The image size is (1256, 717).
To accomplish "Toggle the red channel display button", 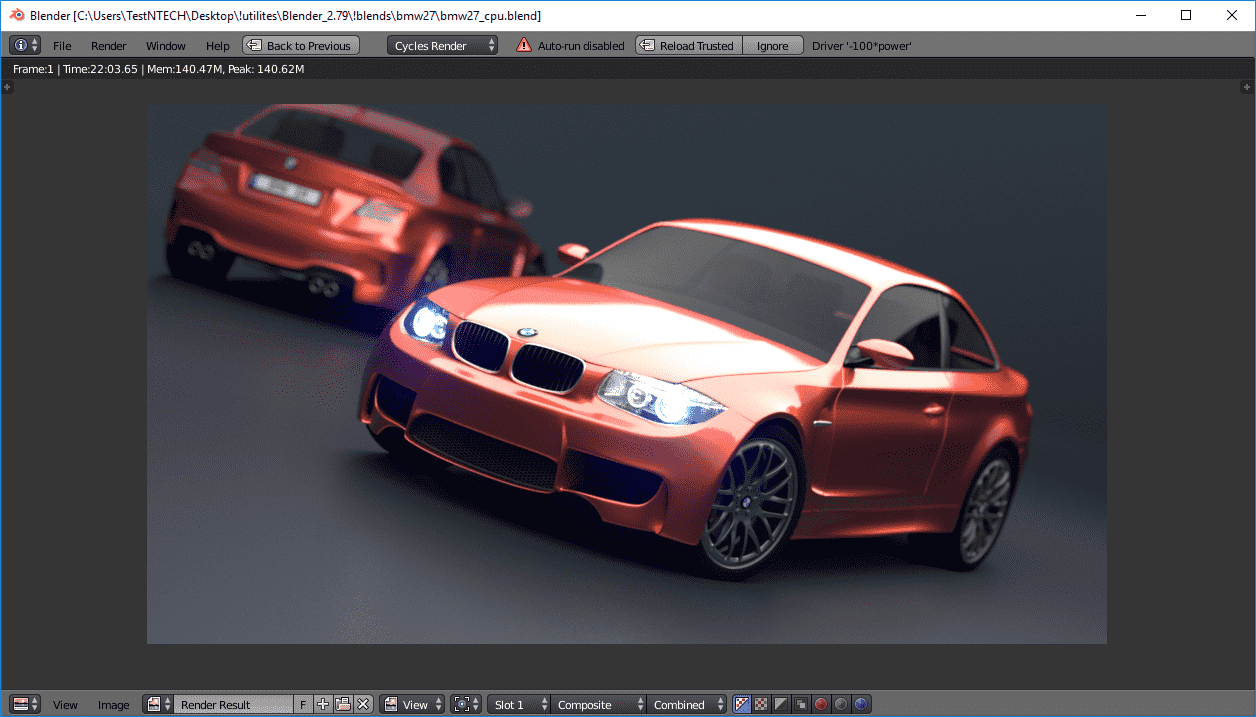I will tap(821, 705).
